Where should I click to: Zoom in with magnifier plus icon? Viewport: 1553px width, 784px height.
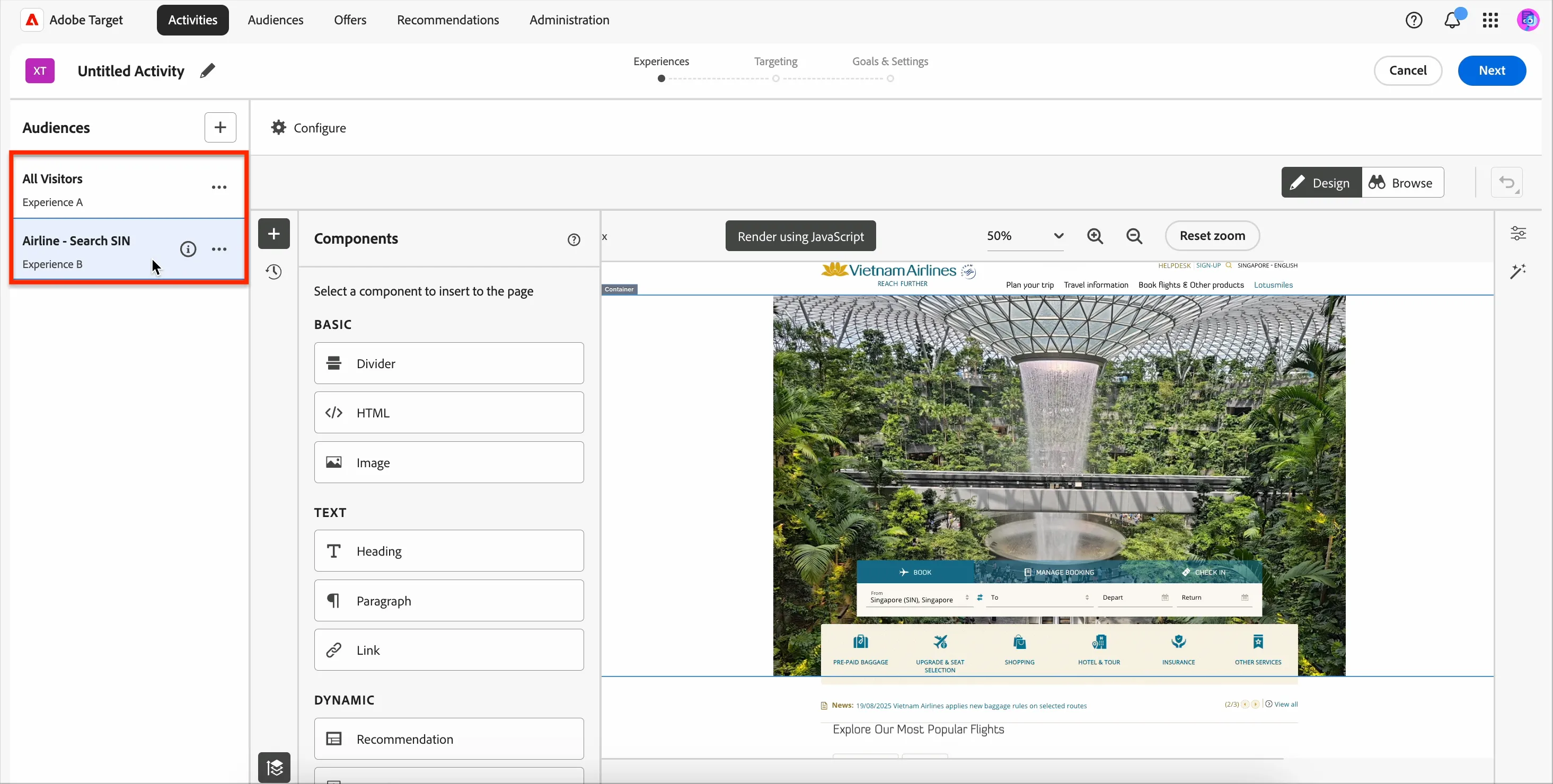pos(1096,236)
